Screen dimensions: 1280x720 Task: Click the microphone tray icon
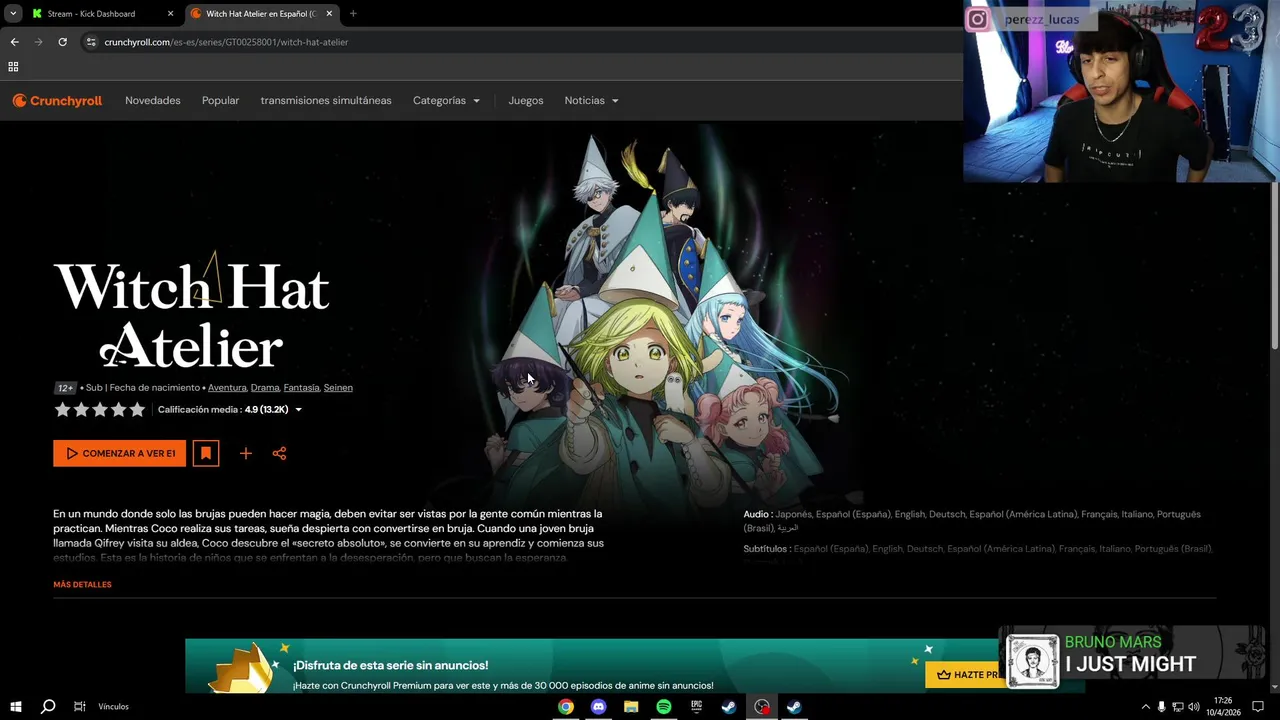1162,707
